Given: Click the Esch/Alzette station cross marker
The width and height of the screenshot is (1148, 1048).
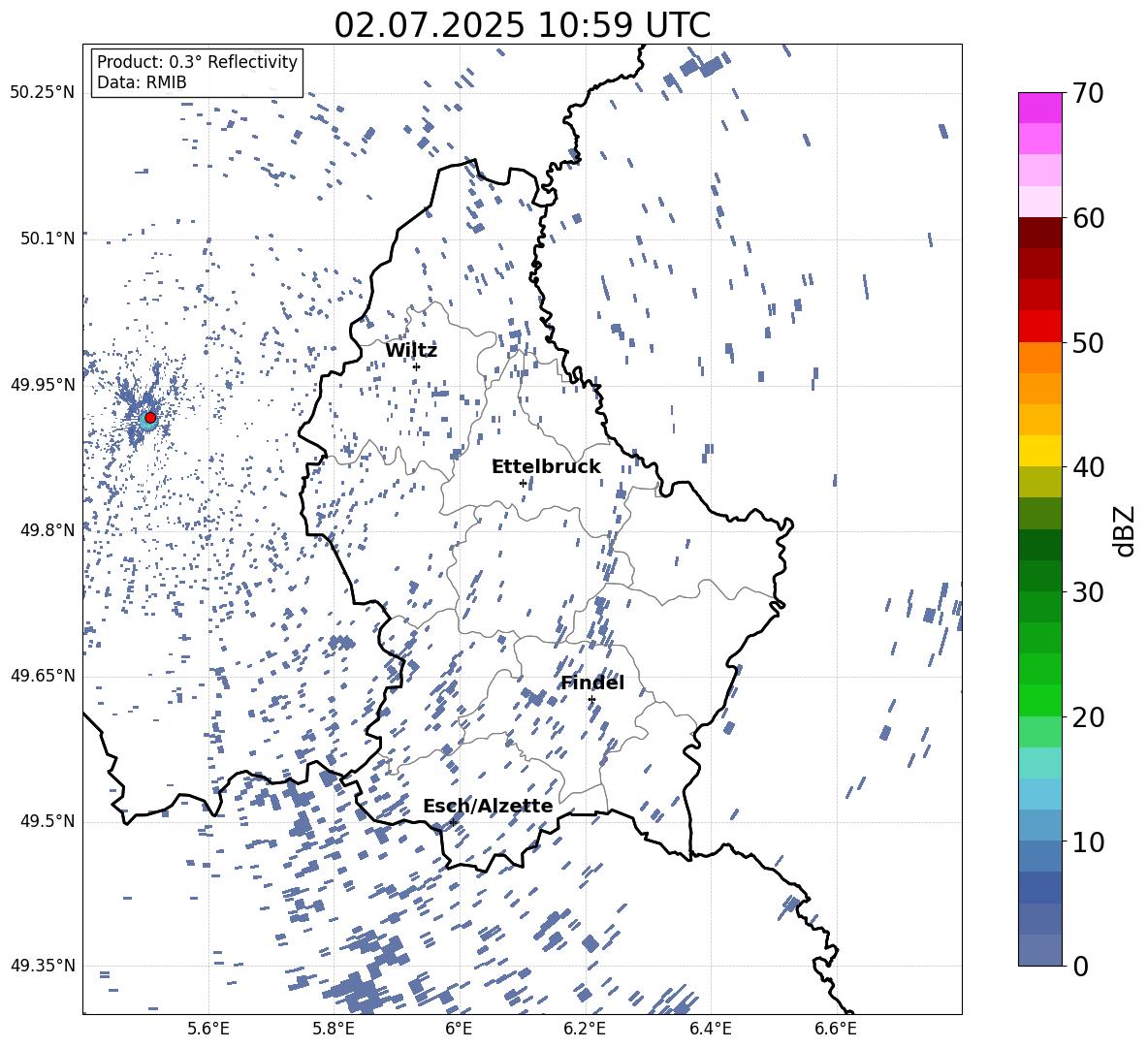Looking at the screenshot, I should (x=453, y=822).
